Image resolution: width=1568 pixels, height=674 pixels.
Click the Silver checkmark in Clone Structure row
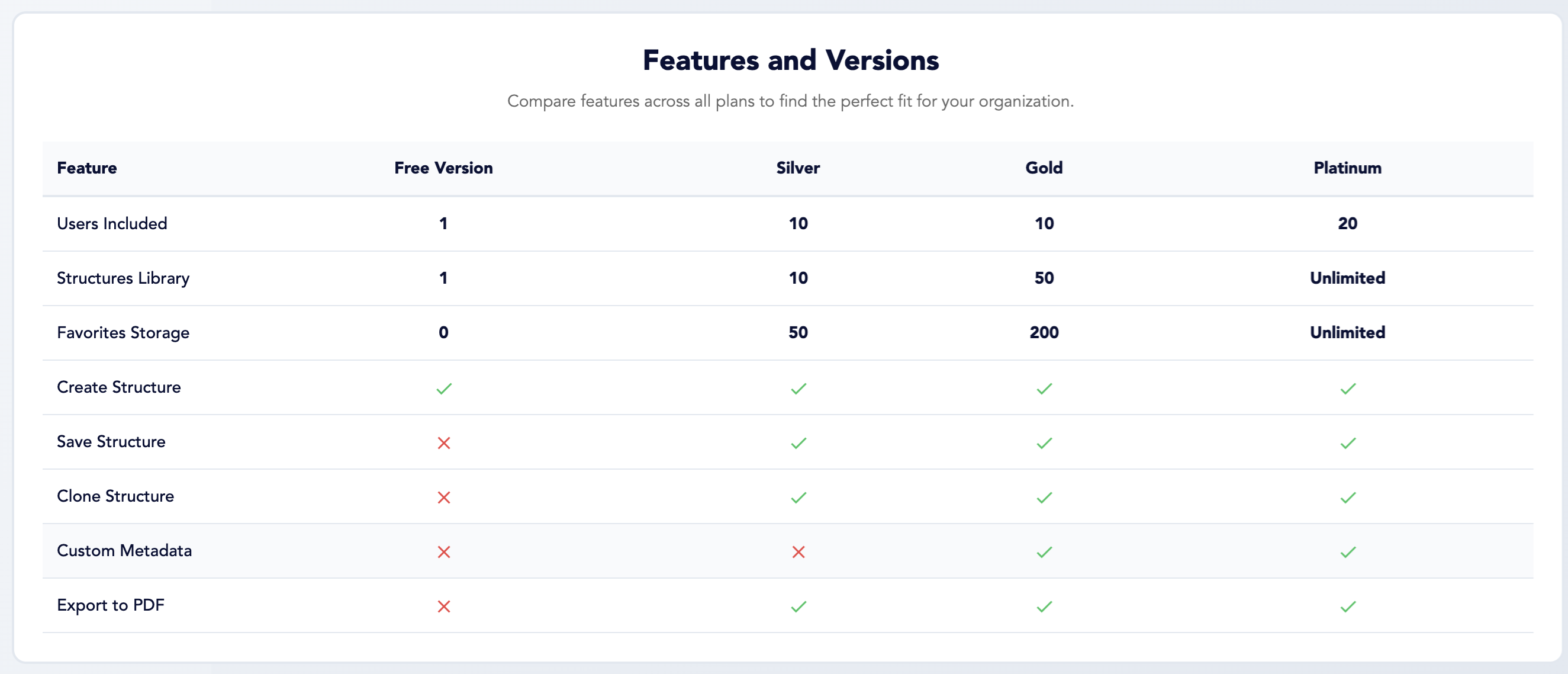coord(798,498)
